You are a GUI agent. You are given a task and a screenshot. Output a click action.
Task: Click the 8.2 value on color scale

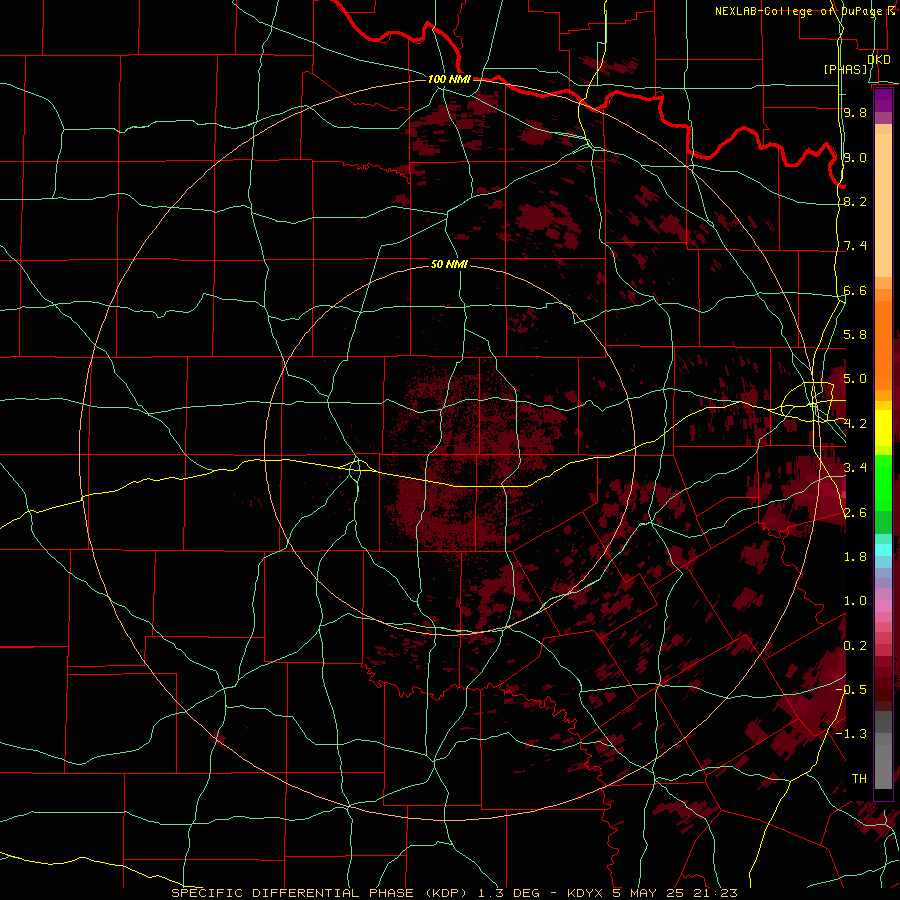click(x=855, y=201)
